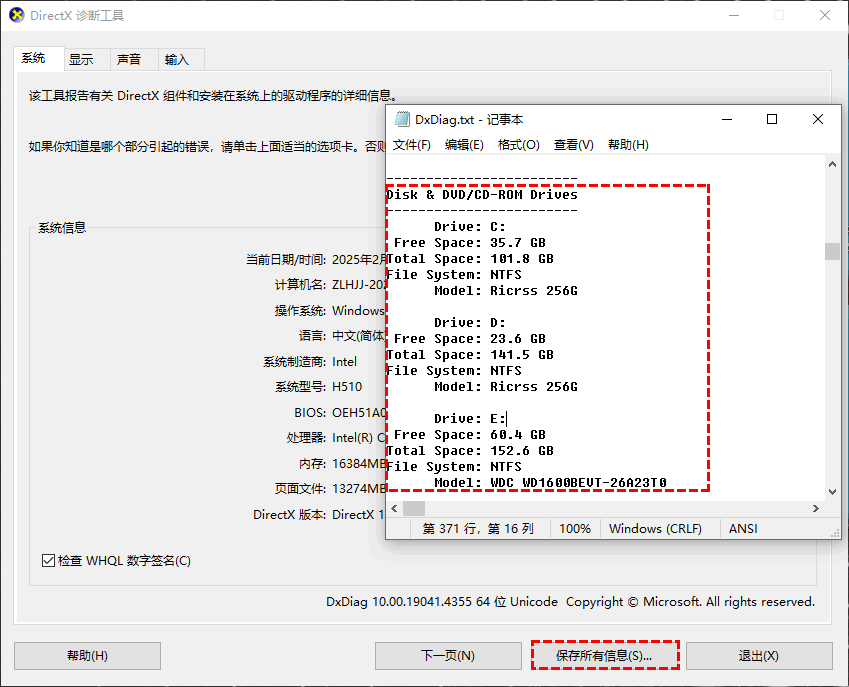Image resolution: width=849 pixels, height=687 pixels.
Task: Click the DirectX 版本 label
Action: 289,514
